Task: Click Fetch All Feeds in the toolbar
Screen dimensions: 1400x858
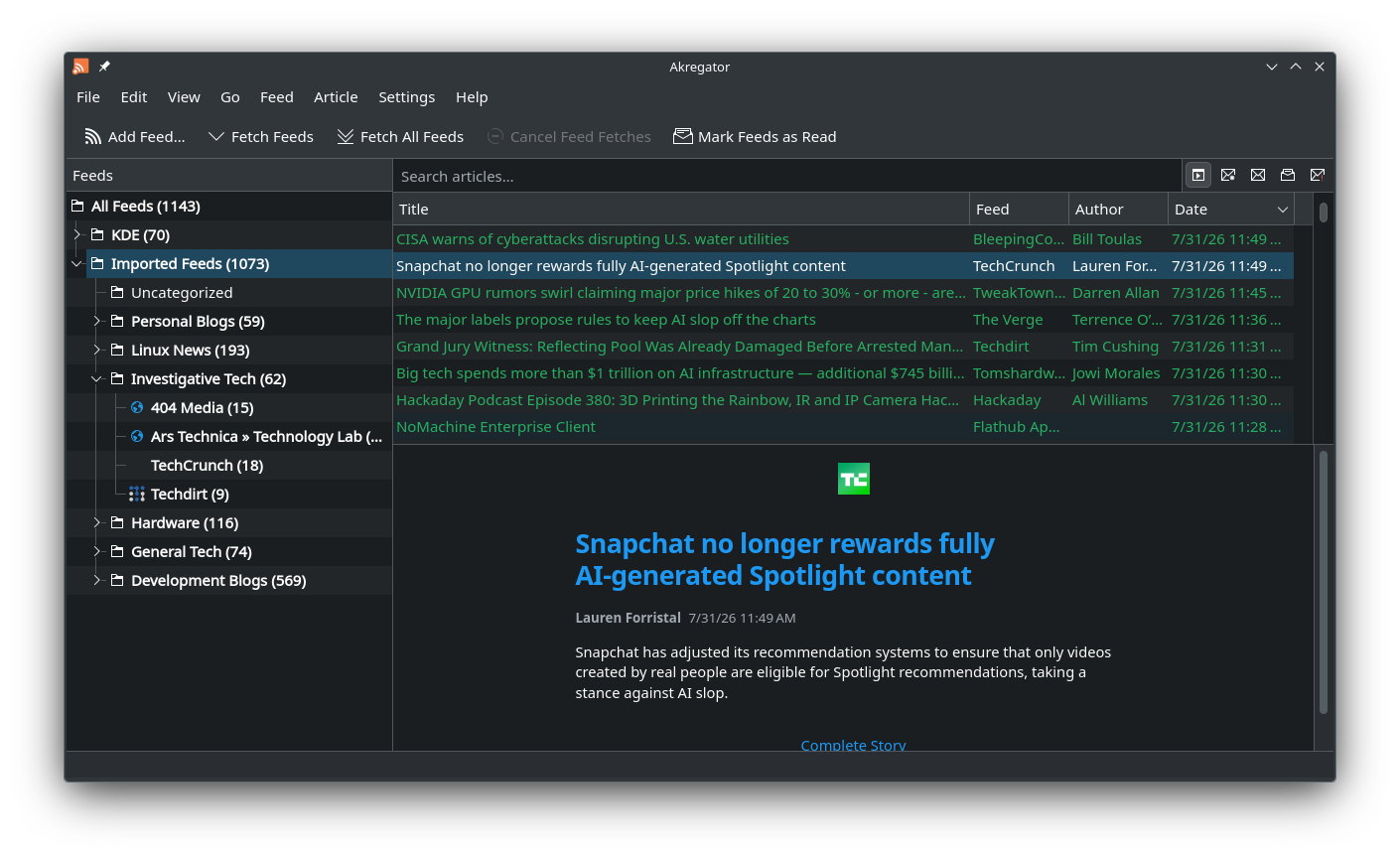Action: tap(400, 137)
